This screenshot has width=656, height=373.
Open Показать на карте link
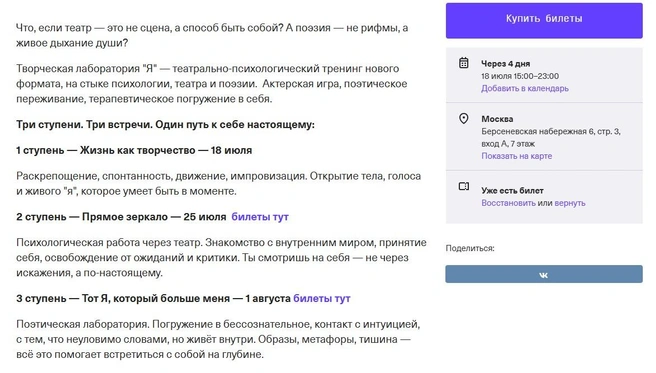[516, 156]
